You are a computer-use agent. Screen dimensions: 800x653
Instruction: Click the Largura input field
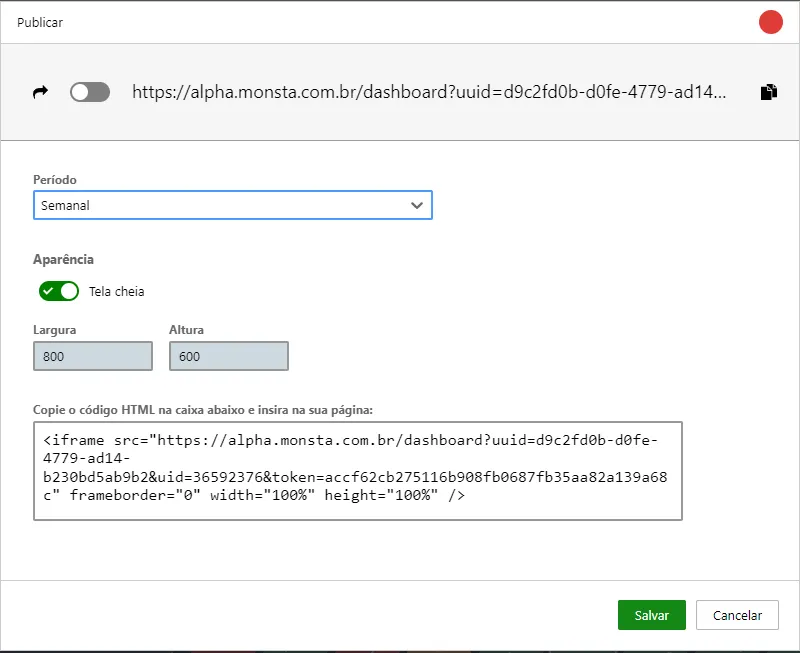(93, 356)
